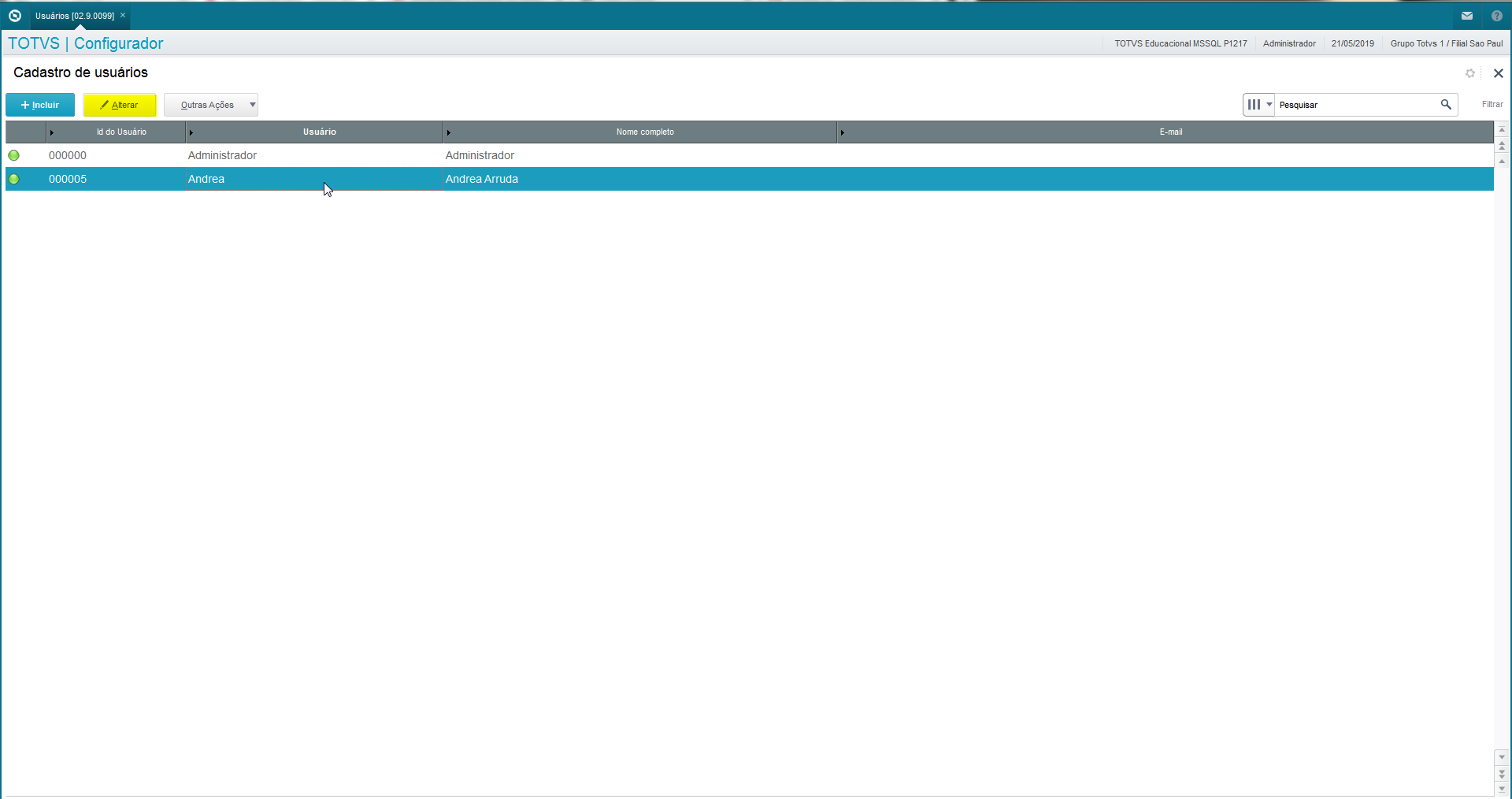Expand the Usuário column header arrow

(x=191, y=132)
